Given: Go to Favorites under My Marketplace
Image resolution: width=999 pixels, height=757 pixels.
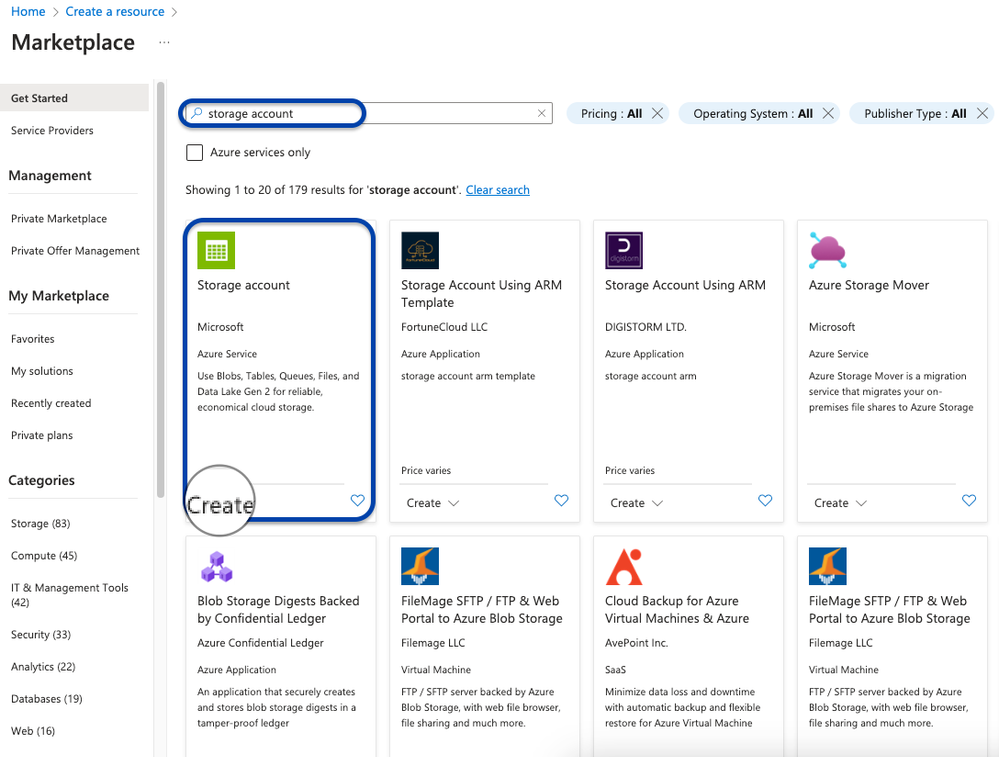Looking at the screenshot, I should (x=32, y=339).
